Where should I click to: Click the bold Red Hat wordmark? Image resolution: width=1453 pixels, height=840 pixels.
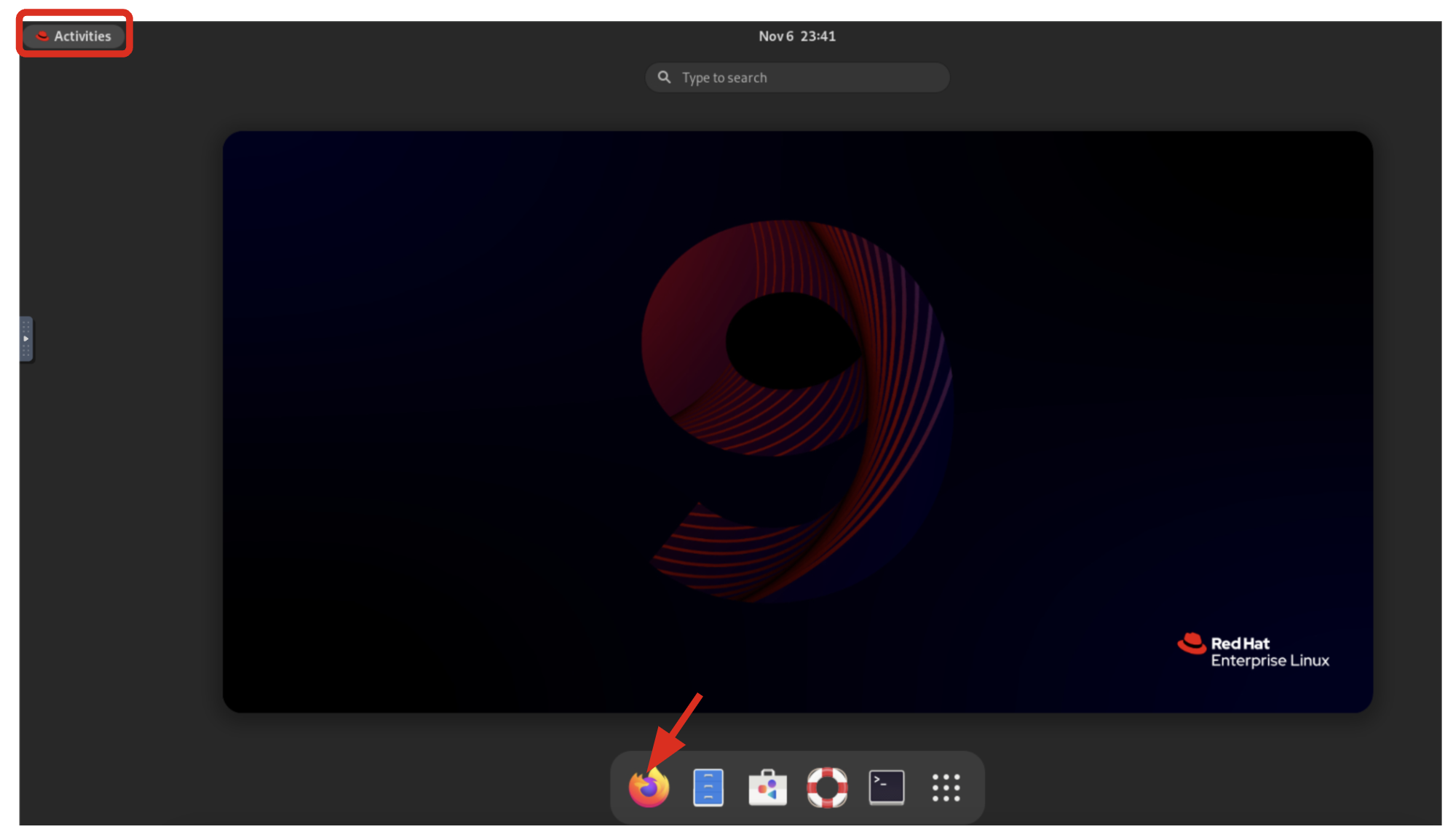coord(1240,643)
